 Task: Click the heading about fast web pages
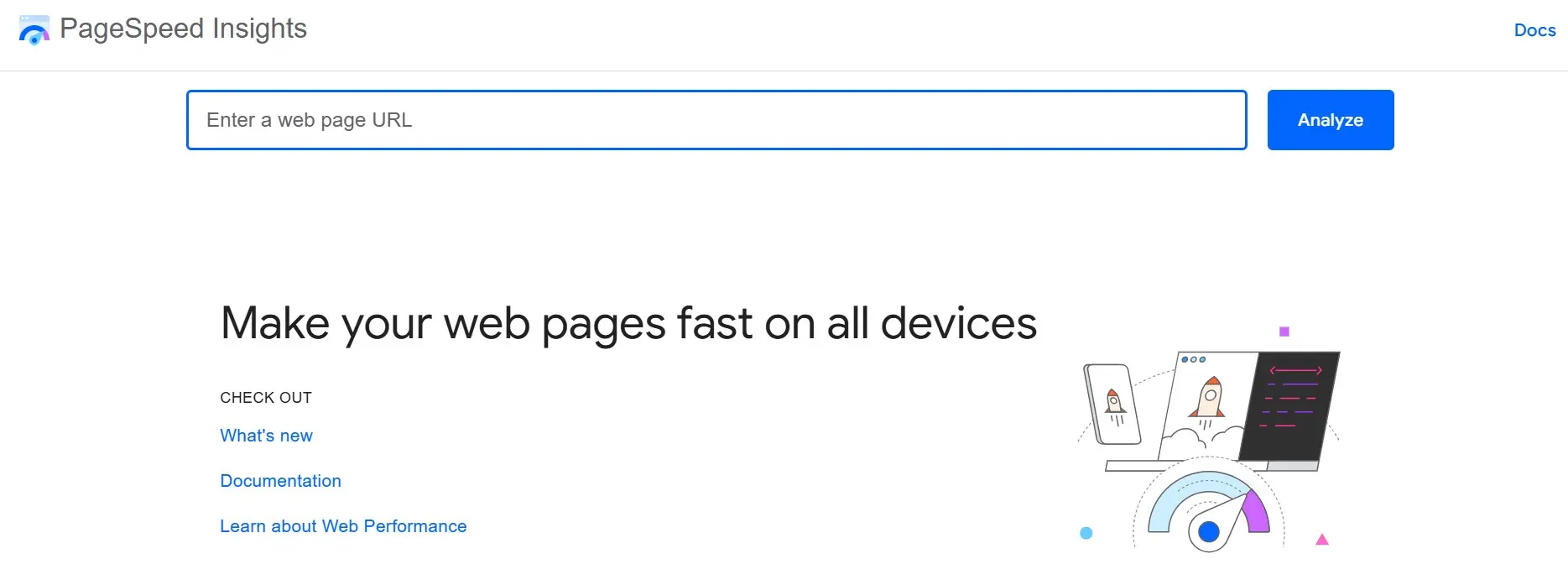(628, 323)
